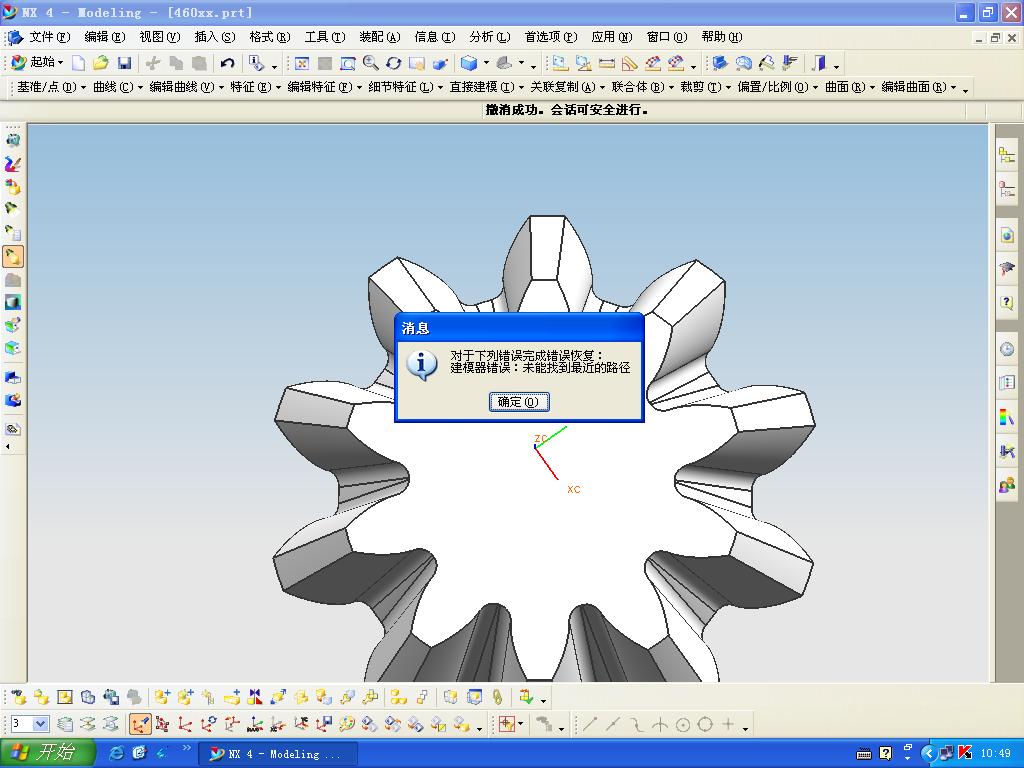Toggle the highlighted yellow icon in left sidebar
Viewport: 1024px width, 768px height.
pos(12,257)
